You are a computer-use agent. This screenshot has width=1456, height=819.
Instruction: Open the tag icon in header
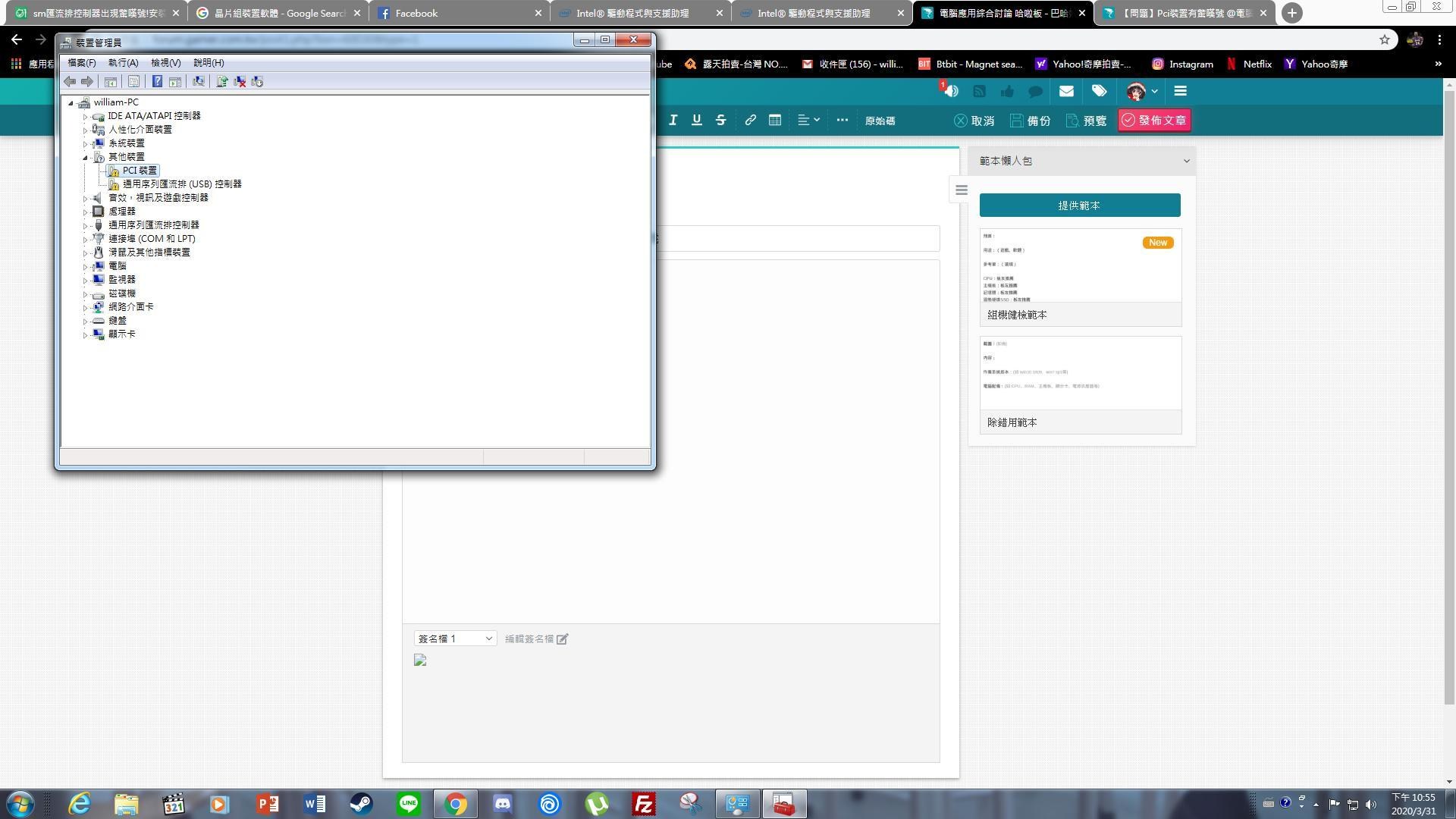pos(1099,91)
